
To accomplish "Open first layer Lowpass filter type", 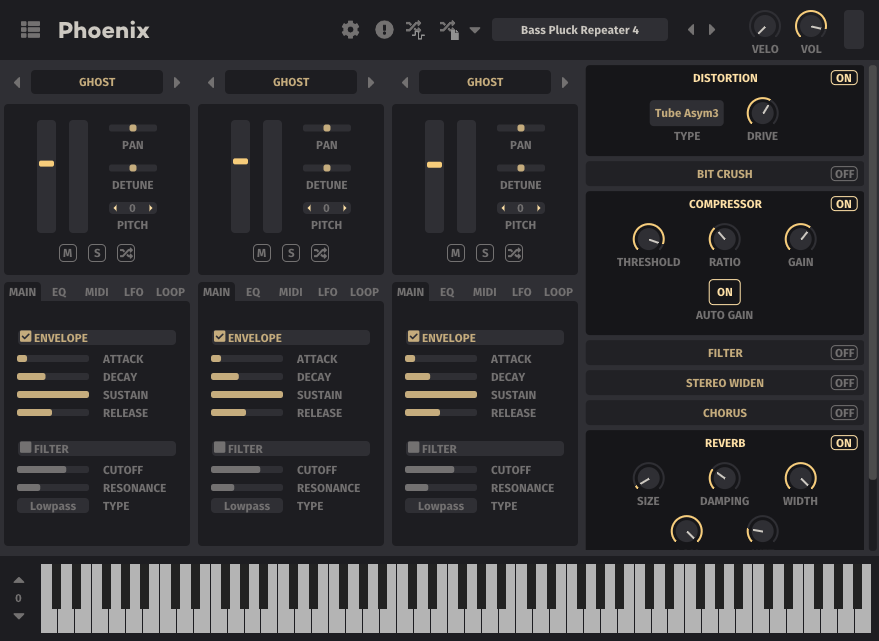I will click(53, 506).
